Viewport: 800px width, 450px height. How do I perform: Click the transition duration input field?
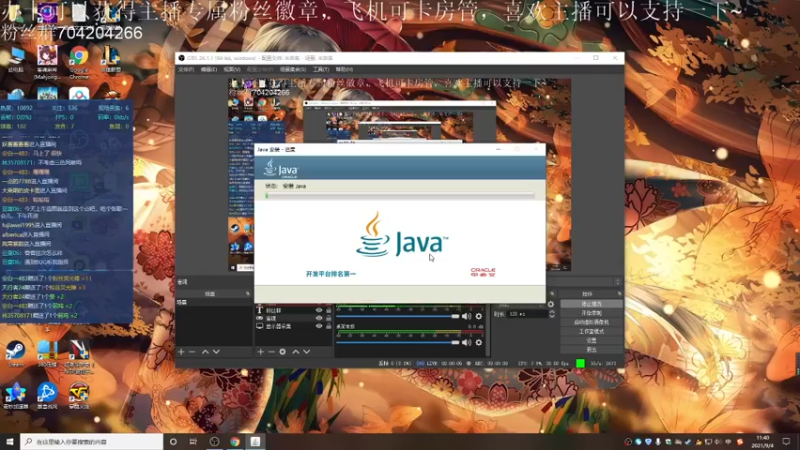tap(528, 314)
